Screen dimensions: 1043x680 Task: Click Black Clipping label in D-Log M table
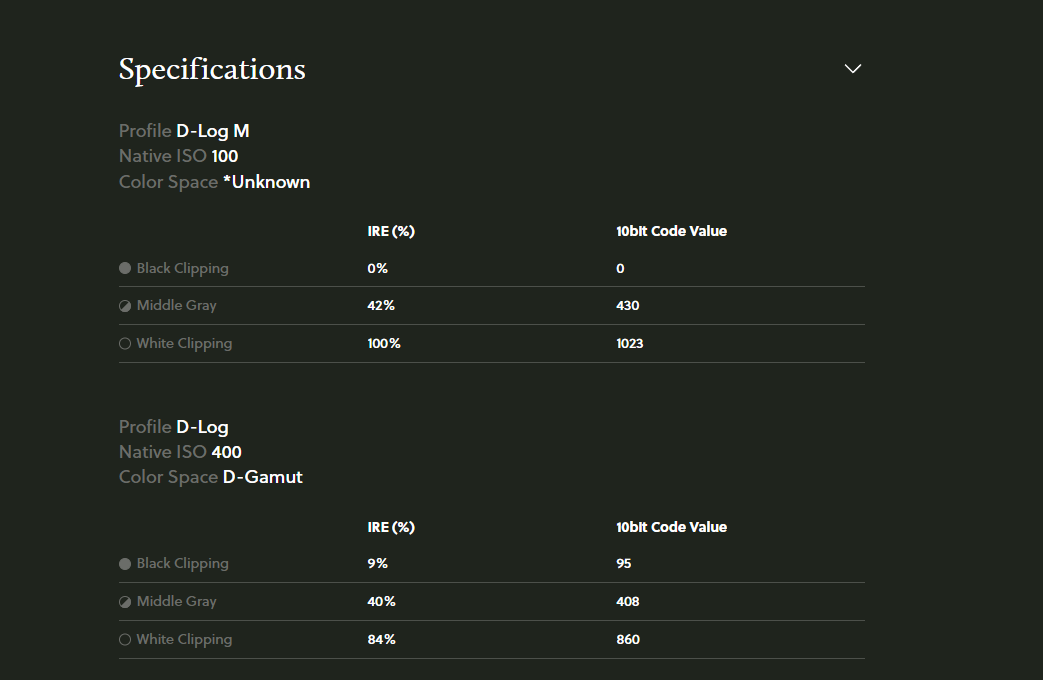pyautogui.click(x=183, y=269)
